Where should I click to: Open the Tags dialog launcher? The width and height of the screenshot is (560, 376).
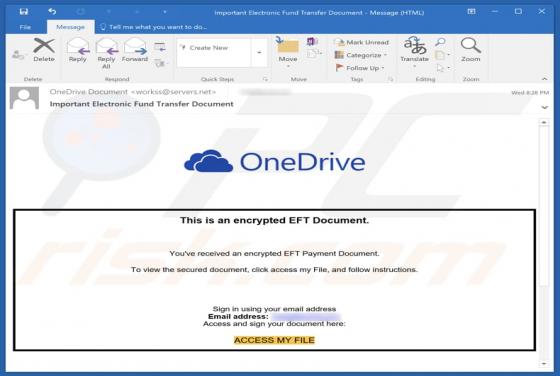(390, 79)
